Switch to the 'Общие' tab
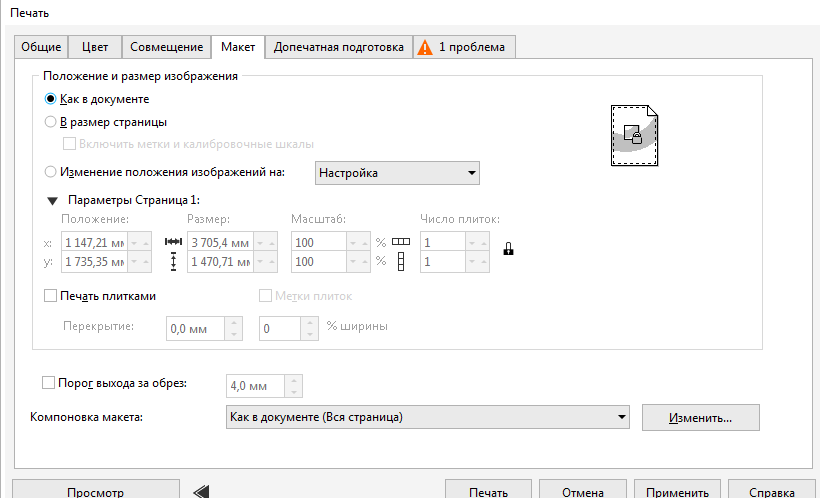 pyautogui.click(x=41, y=47)
